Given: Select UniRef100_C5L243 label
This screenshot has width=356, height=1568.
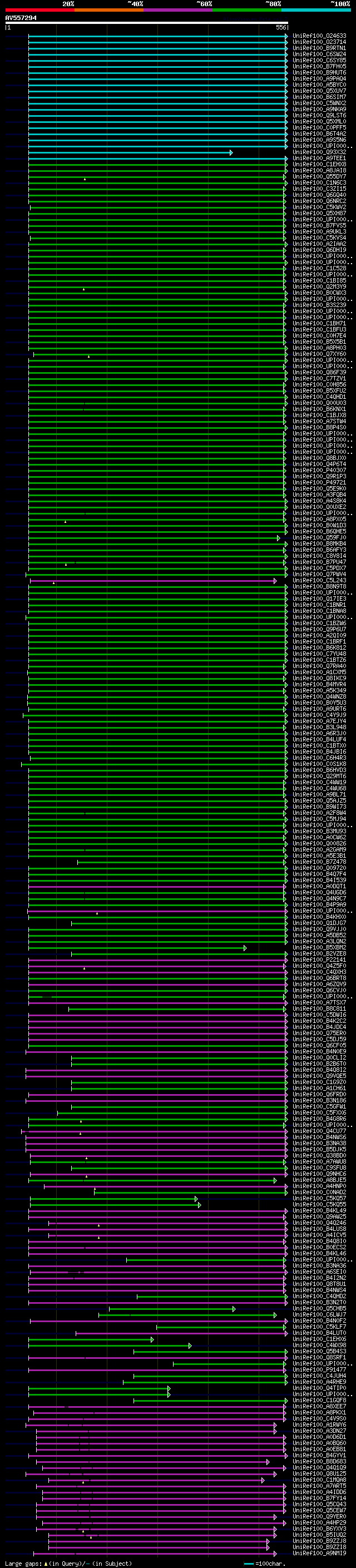Looking at the screenshot, I should pos(319,581).
